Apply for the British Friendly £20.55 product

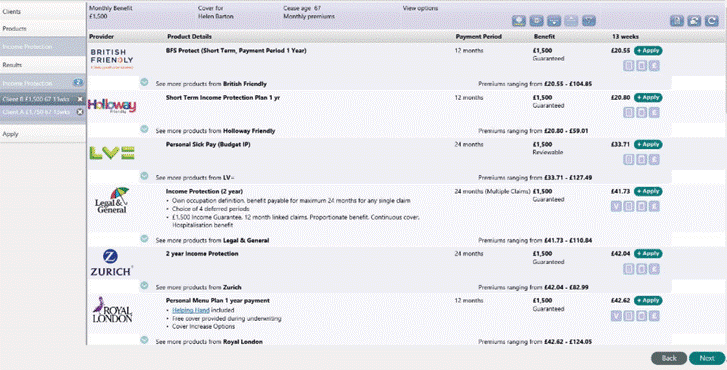pos(648,51)
